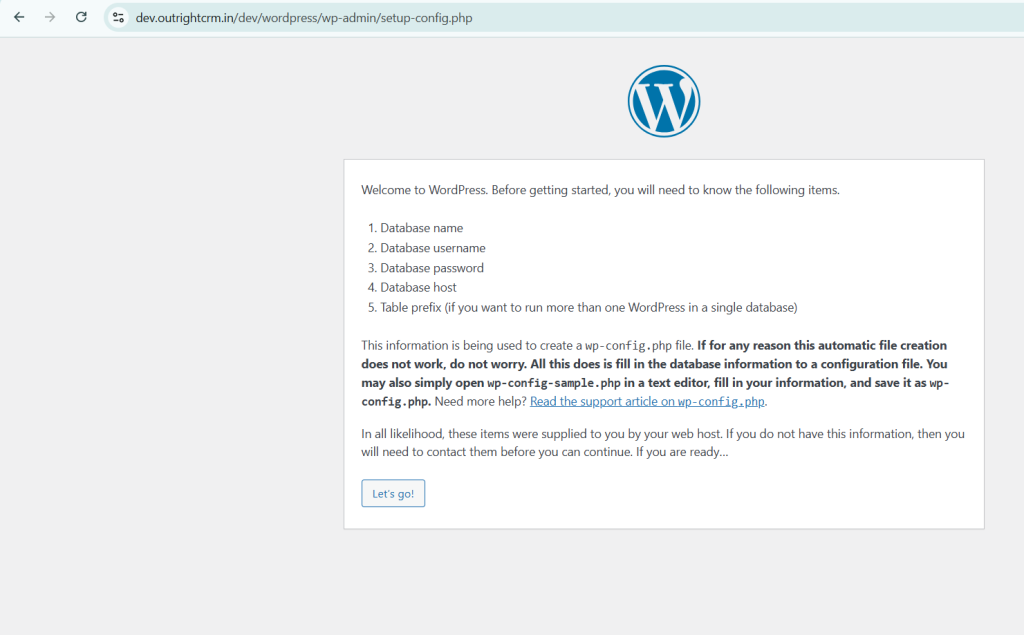
Task: Focus the address bar URL
Action: click(304, 18)
